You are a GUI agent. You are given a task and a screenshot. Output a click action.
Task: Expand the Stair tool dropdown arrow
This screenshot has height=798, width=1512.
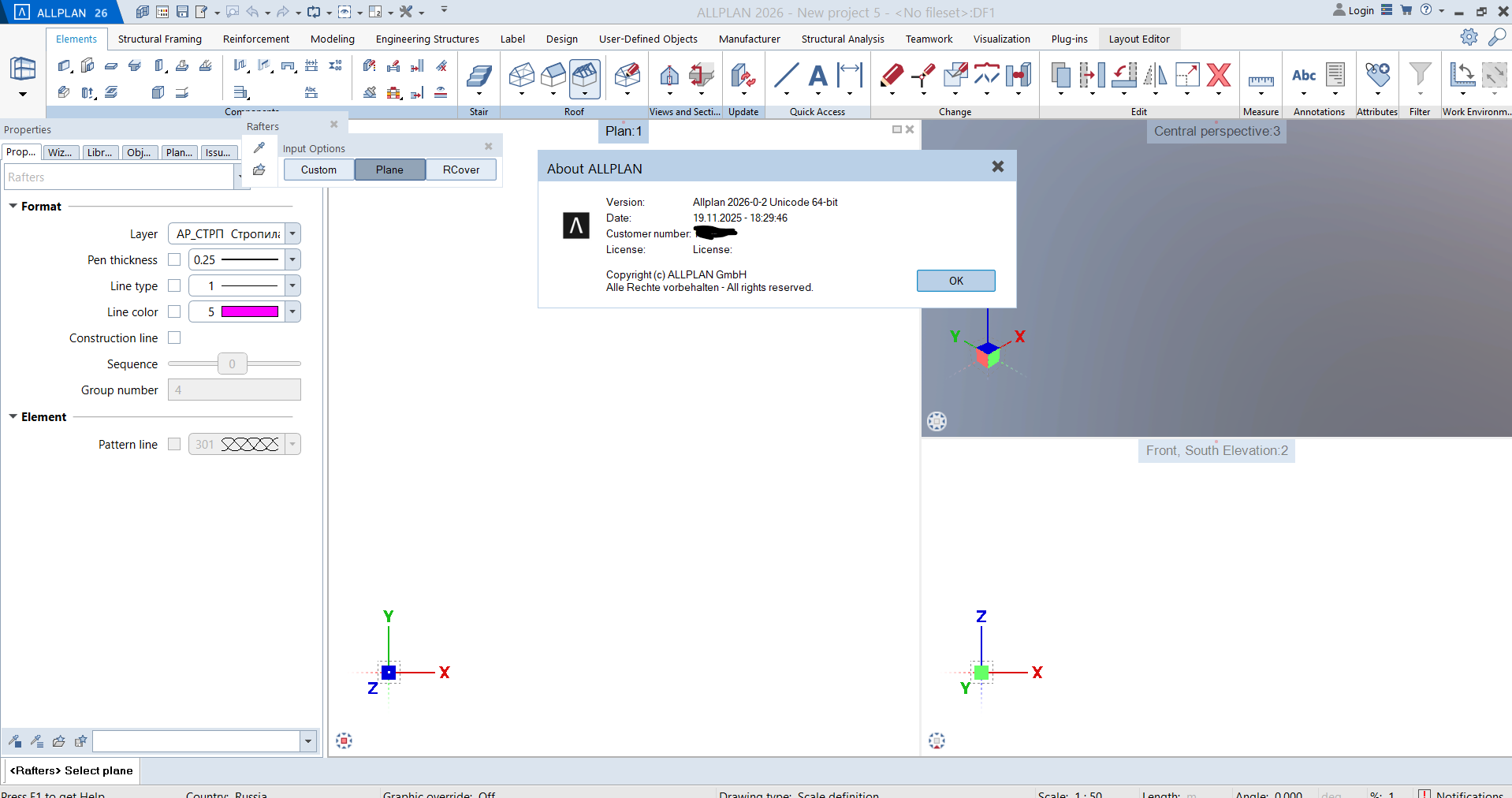[479, 94]
